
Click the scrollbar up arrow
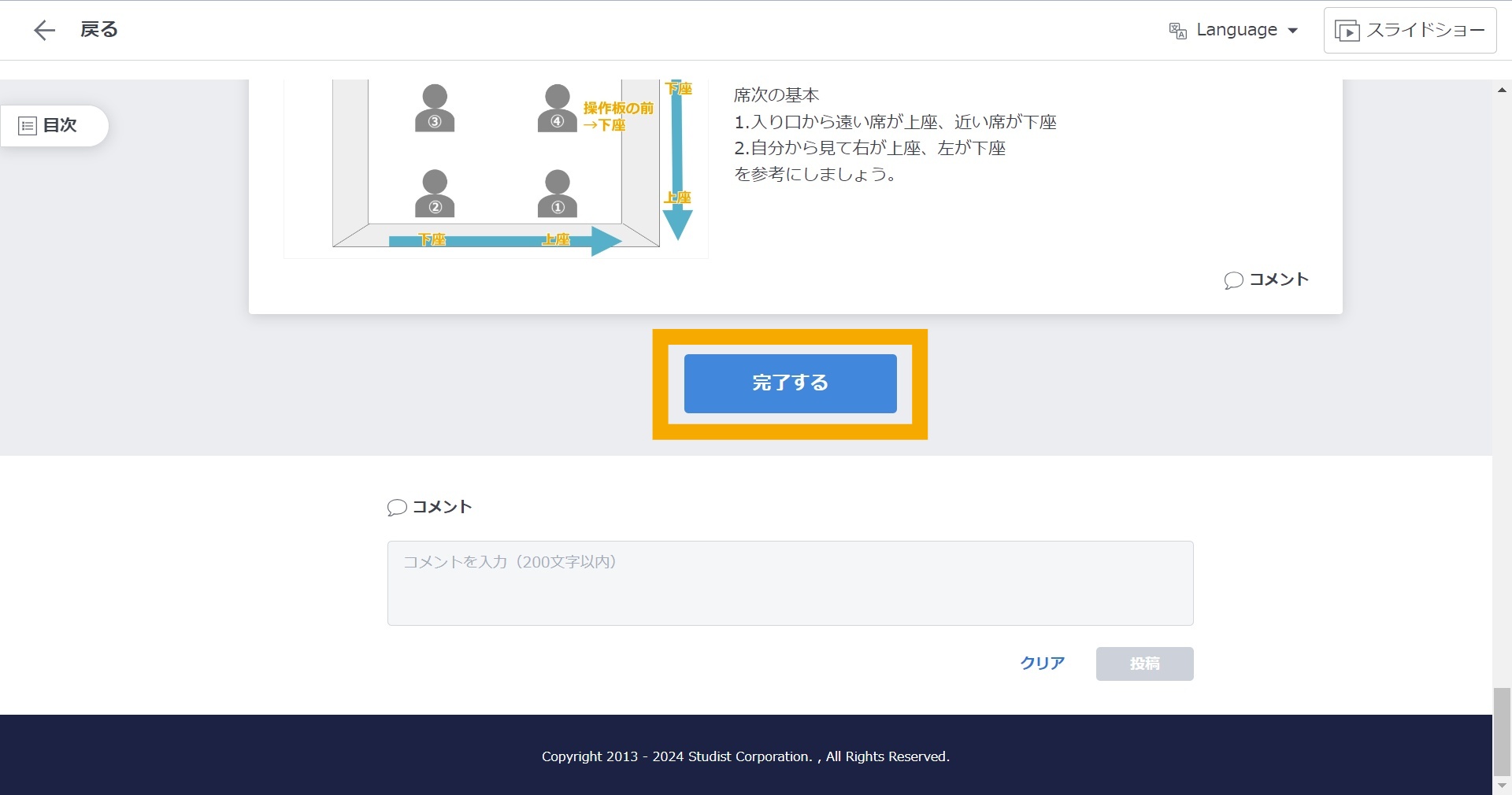tap(1502, 91)
